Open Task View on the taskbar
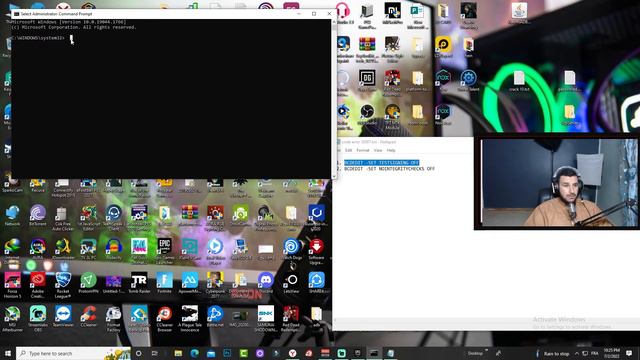Image resolution: width=640 pixels, height=360 pixels. 155,353
